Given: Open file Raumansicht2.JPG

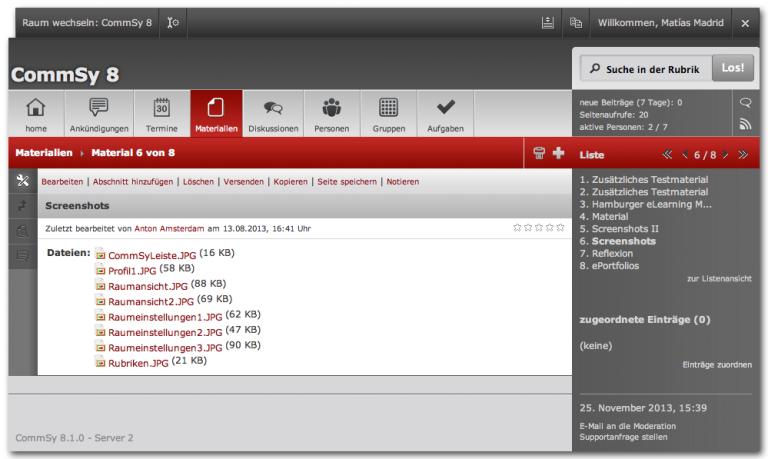Looking at the screenshot, I should [151, 302].
